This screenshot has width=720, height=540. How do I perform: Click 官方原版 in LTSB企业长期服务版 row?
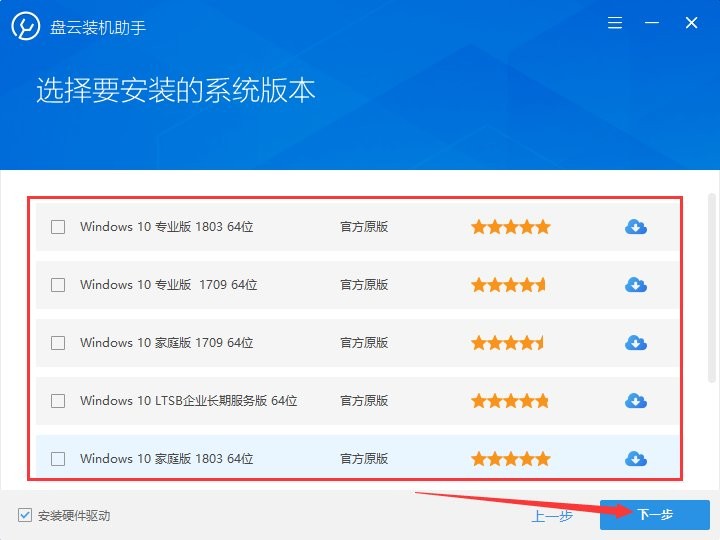[x=364, y=401]
